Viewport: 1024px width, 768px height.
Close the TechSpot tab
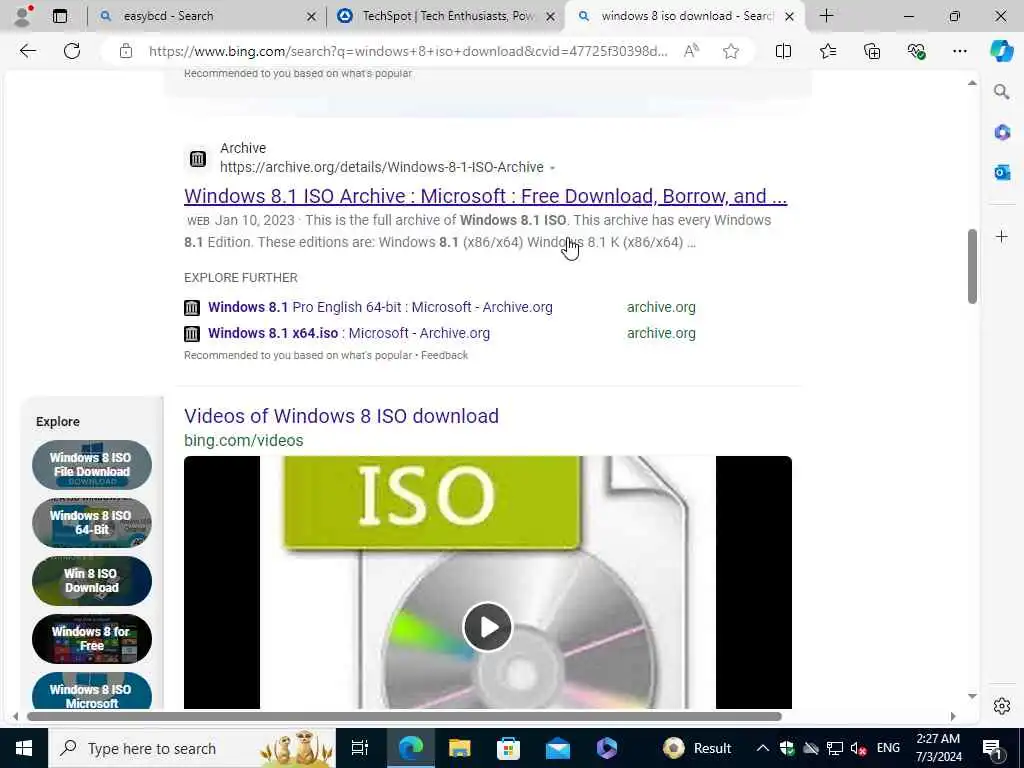551,16
